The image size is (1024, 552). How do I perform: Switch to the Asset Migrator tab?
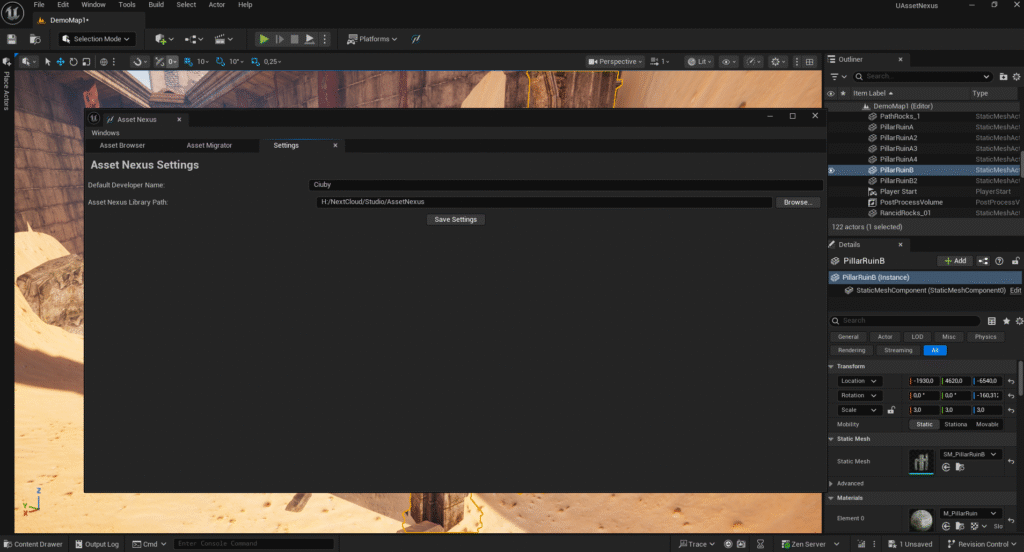209,145
